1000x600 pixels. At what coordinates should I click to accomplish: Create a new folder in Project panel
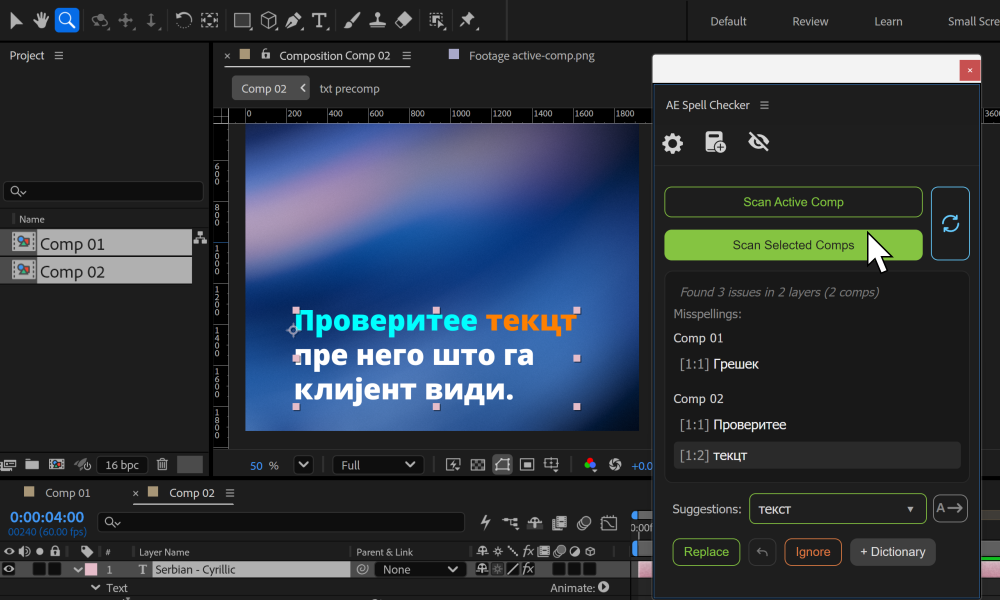[32, 464]
